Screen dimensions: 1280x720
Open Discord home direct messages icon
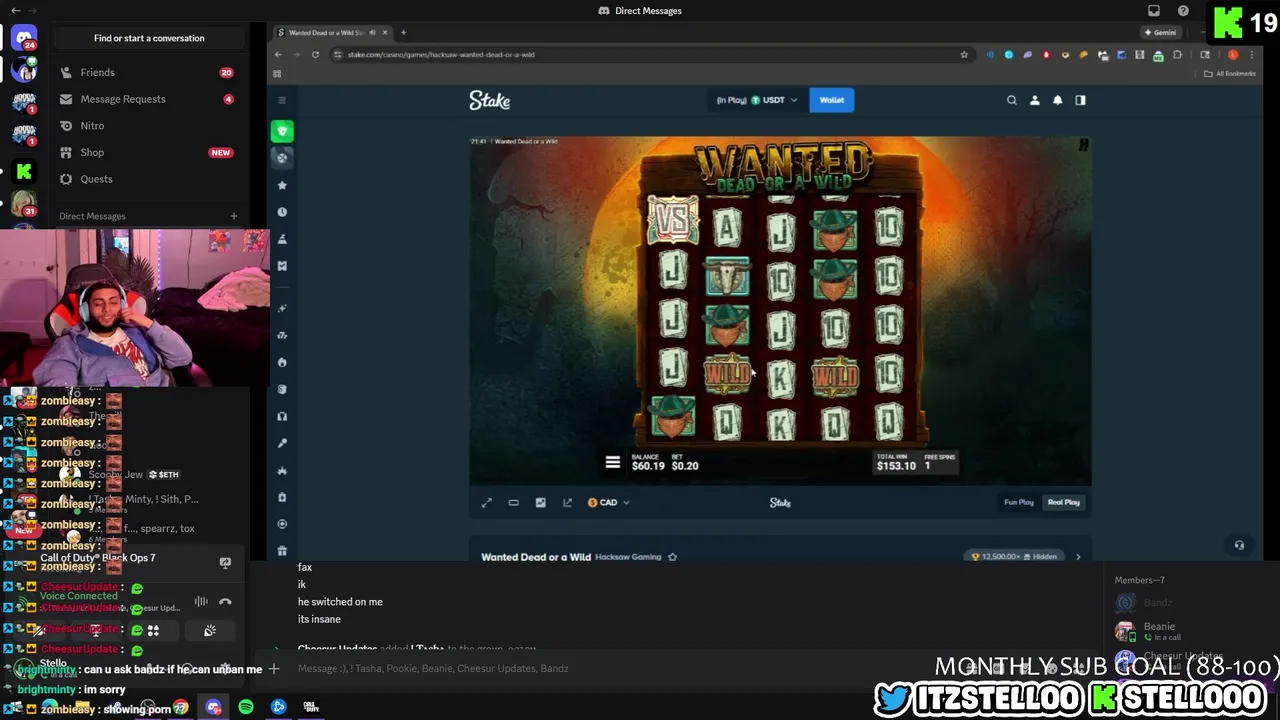[24, 38]
